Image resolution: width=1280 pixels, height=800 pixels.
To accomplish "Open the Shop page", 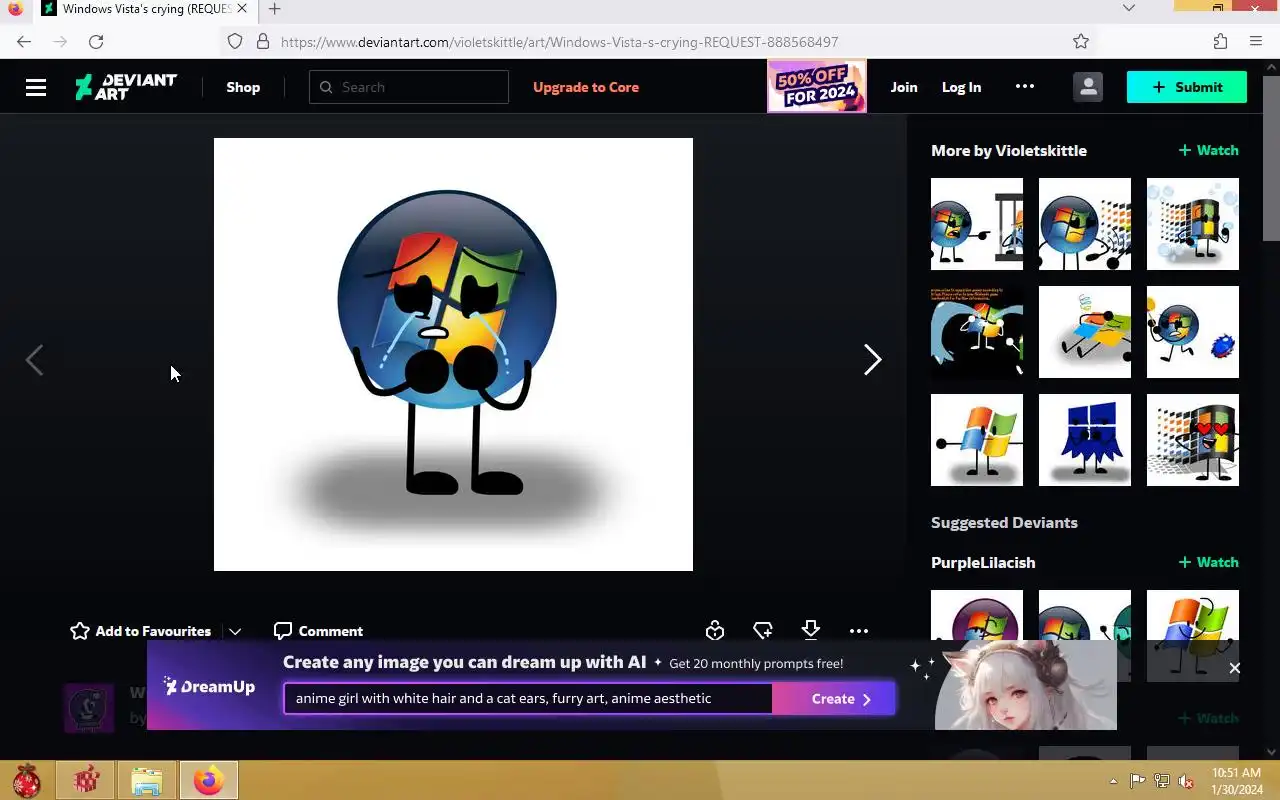I will [x=243, y=87].
